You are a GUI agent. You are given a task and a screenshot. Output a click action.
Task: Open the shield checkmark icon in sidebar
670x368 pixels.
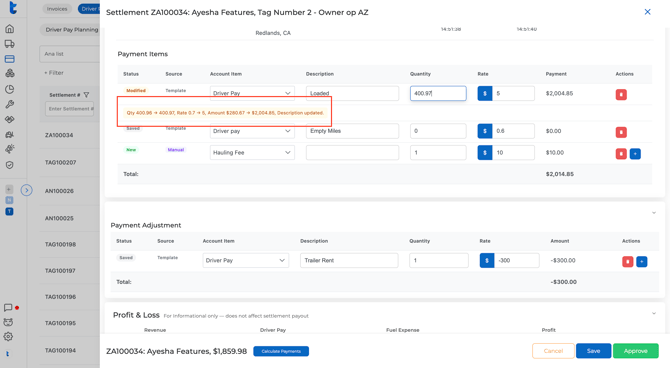pyautogui.click(x=9, y=165)
